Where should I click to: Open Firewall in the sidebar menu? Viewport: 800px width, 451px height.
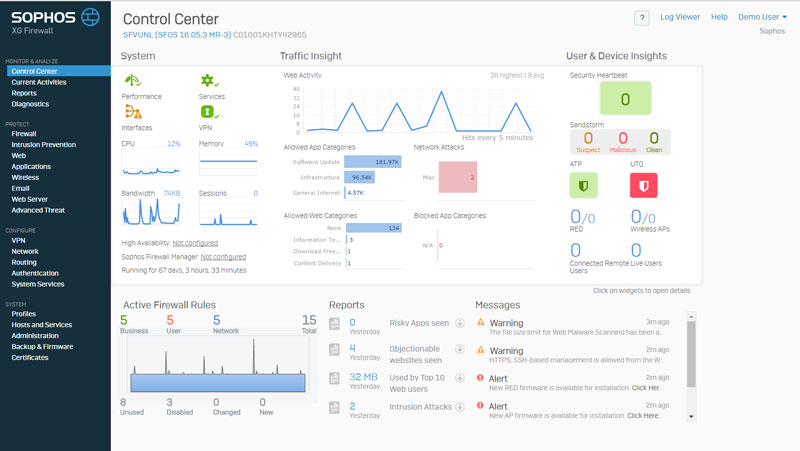24,133
